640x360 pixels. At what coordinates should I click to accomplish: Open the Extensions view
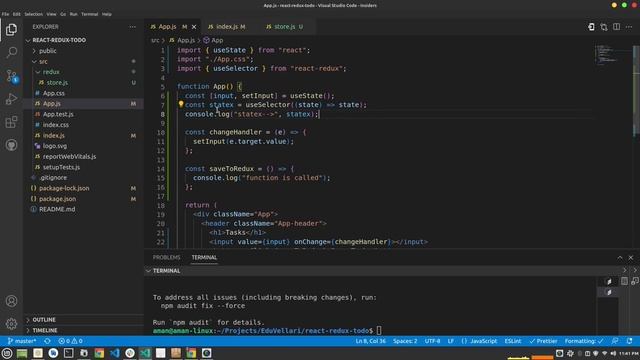(x=11, y=122)
